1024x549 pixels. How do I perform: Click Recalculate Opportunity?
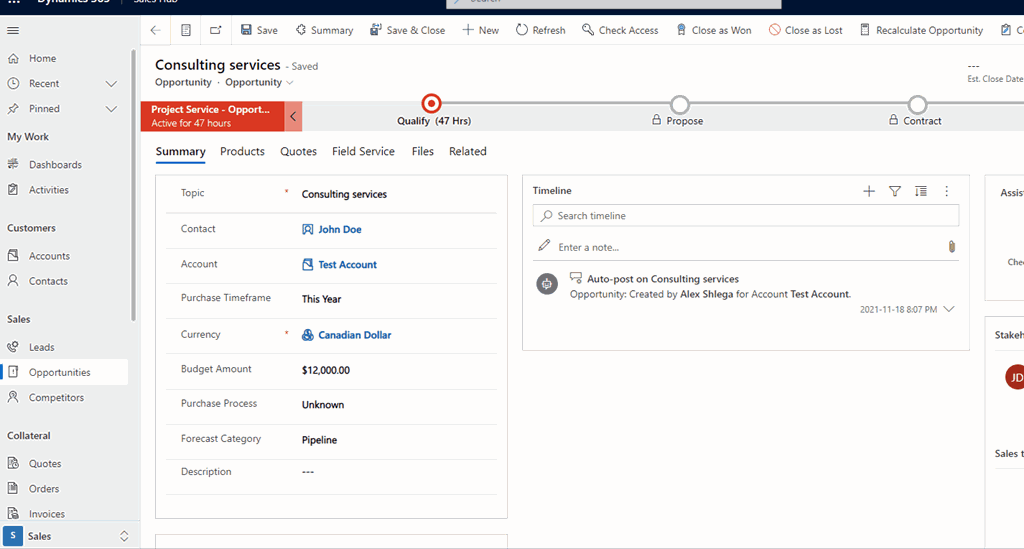pyautogui.click(x=921, y=30)
